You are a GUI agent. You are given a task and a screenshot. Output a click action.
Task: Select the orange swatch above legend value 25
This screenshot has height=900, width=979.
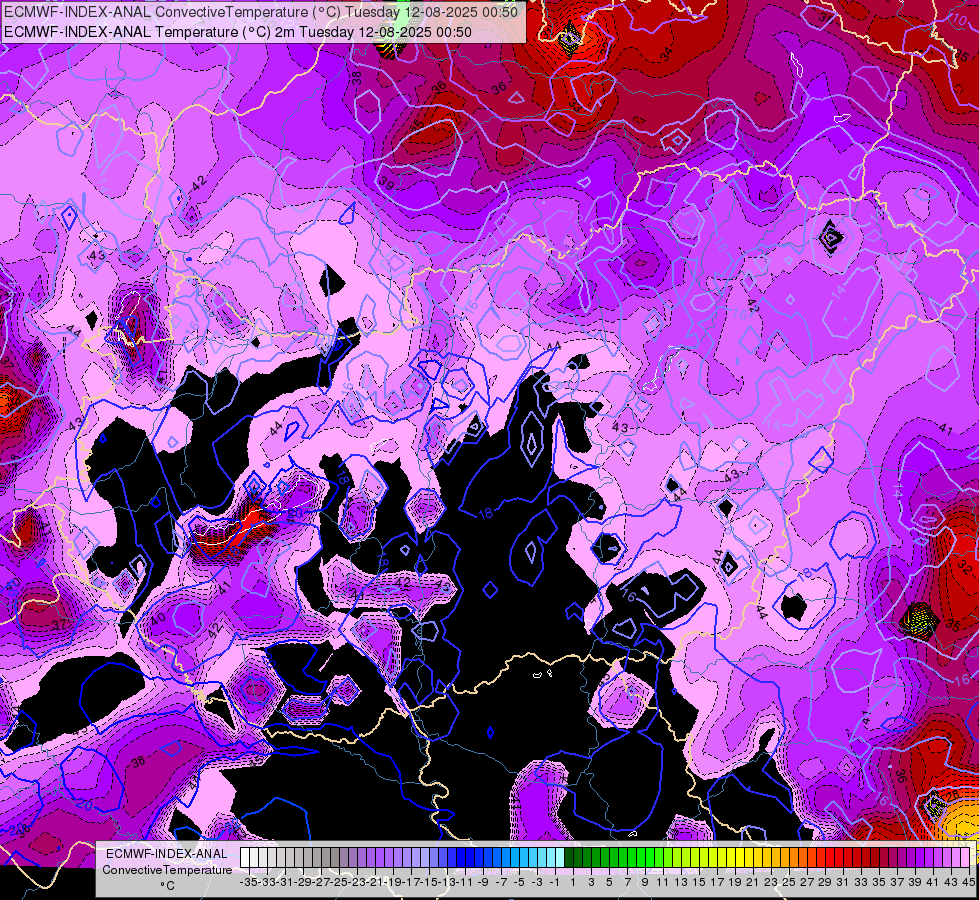[x=785, y=858]
